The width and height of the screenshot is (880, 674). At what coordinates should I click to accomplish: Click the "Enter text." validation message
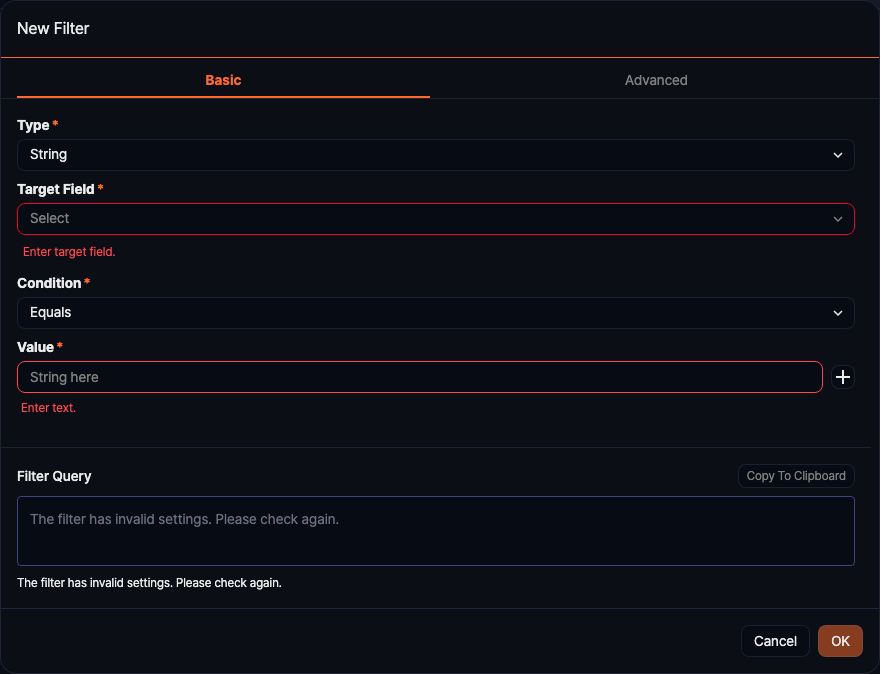[49, 408]
